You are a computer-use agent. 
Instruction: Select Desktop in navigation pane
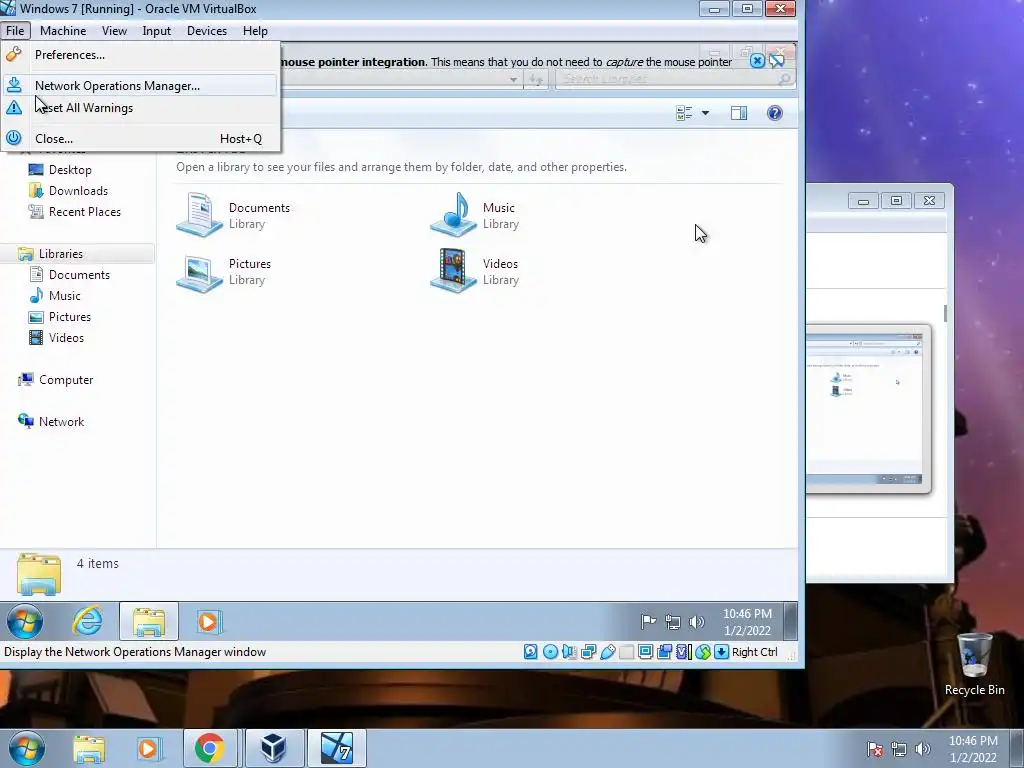click(70, 170)
